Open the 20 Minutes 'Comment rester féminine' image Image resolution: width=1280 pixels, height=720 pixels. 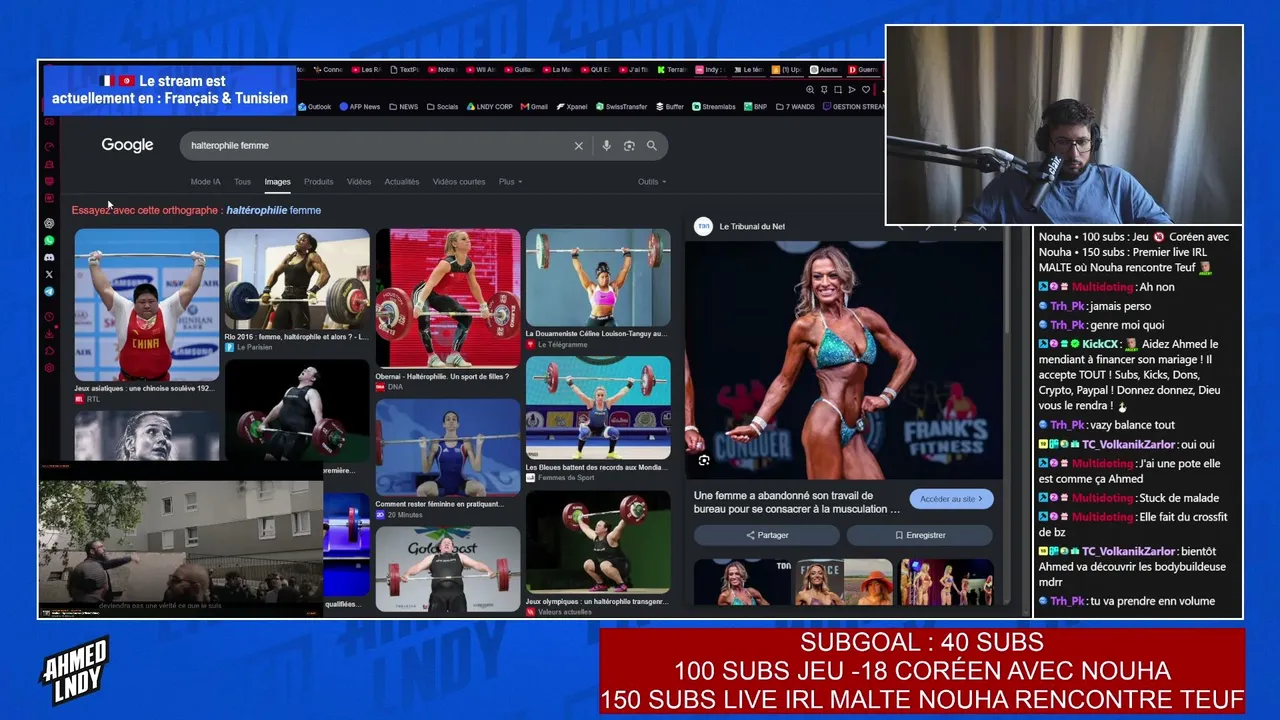(448, 447)
